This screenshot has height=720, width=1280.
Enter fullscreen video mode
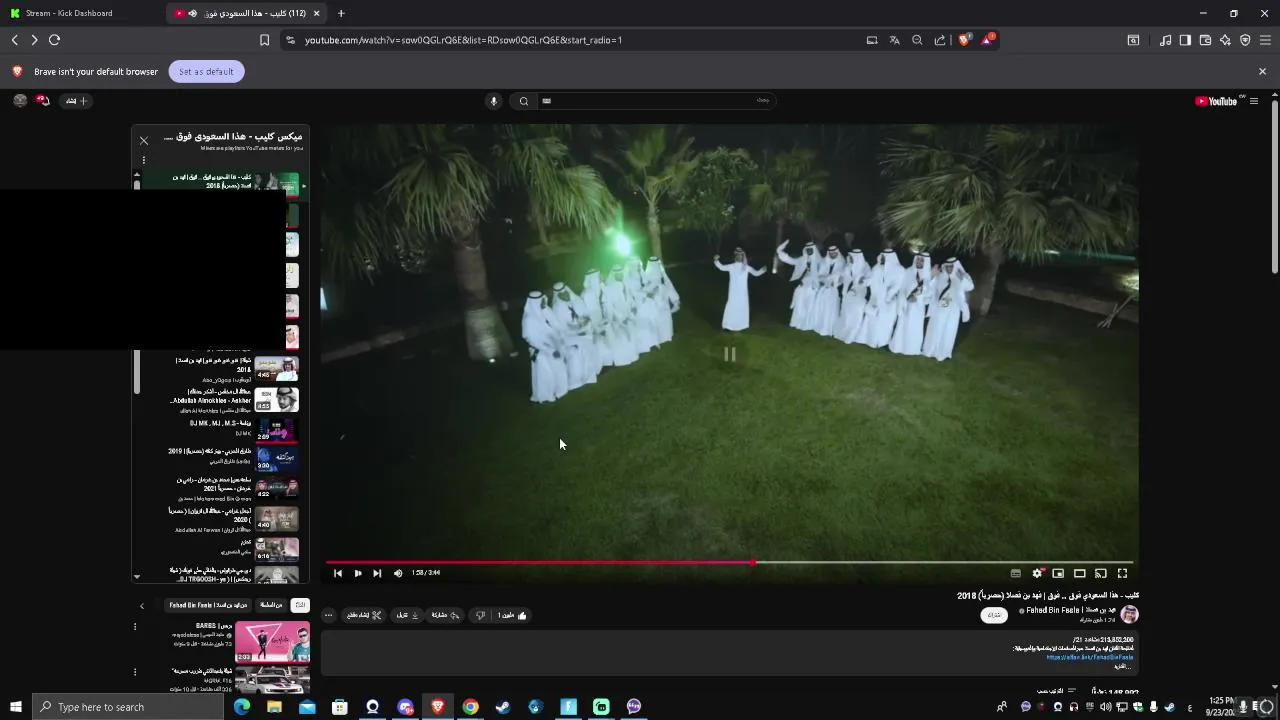pos(1122,573)
